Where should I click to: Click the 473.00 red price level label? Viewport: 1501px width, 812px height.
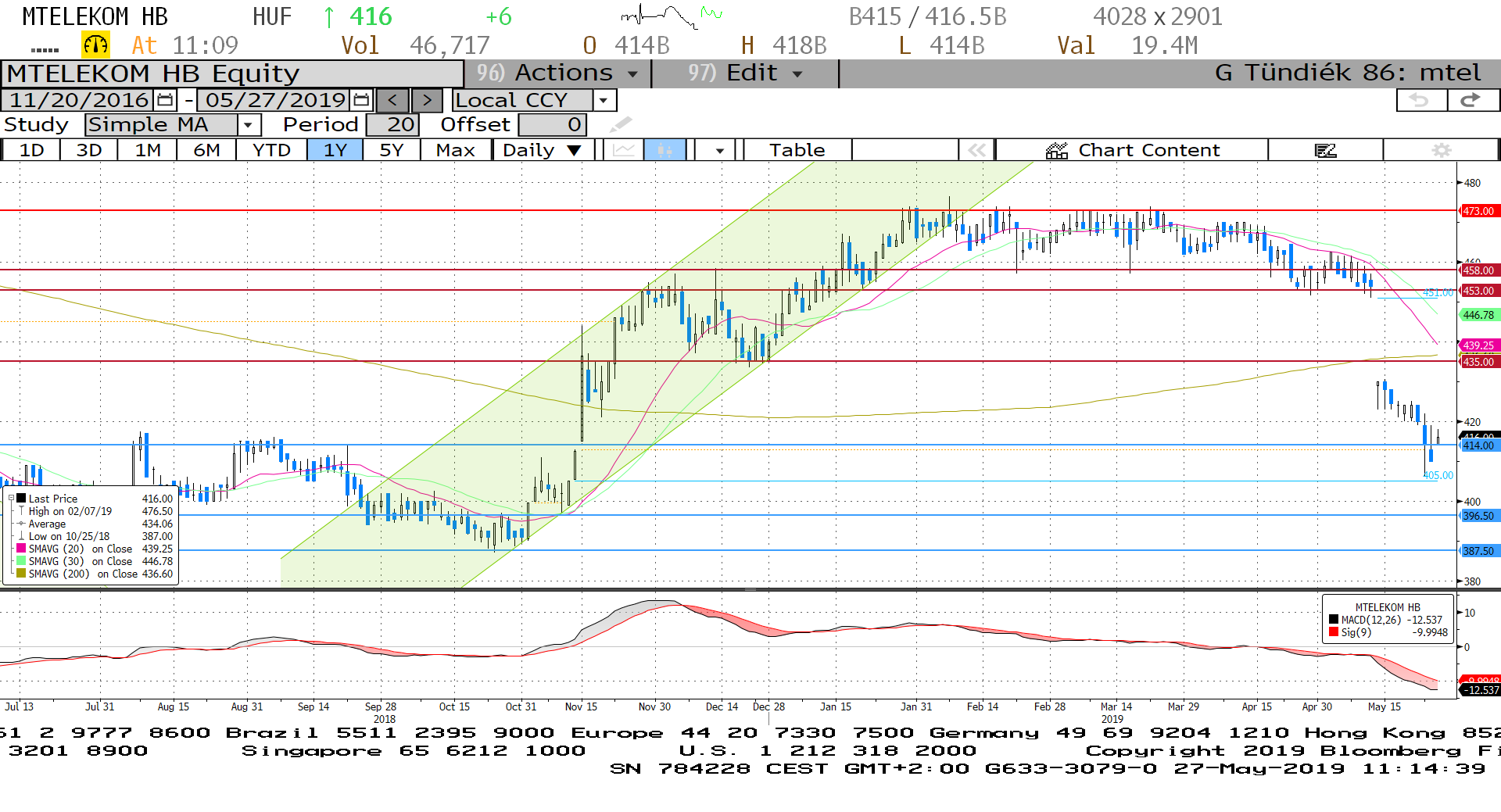(x=1478, y=211)
